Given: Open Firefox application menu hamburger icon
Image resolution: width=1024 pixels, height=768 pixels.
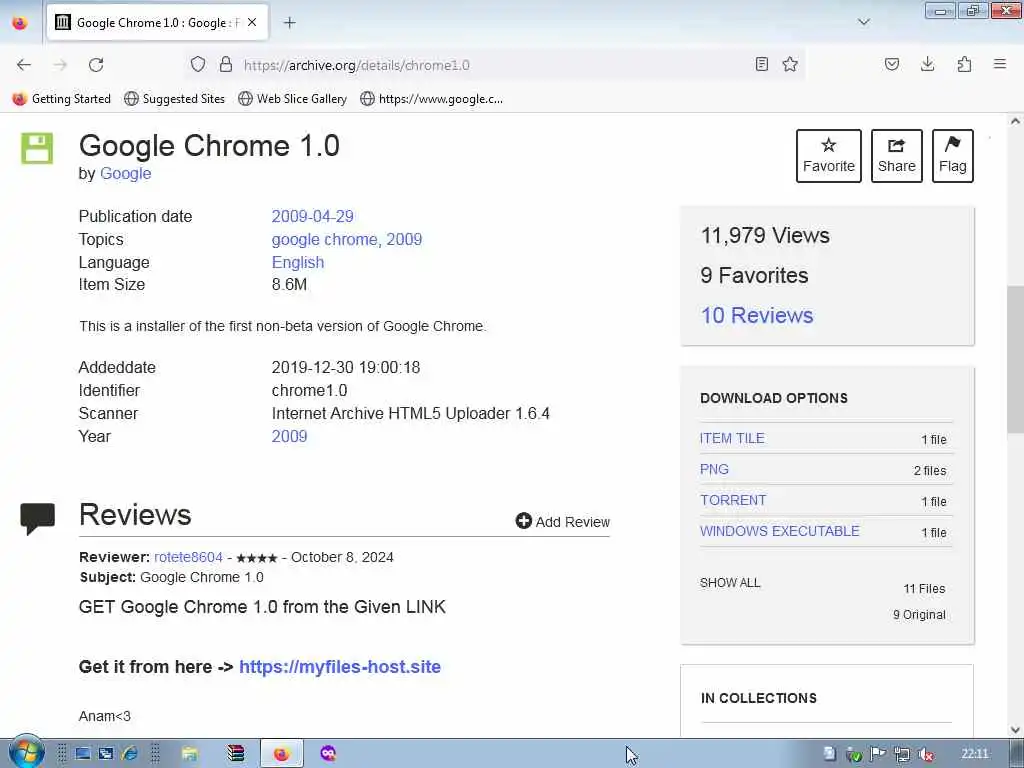Looking at the screenshot, I should click(x=1000, y=64).
